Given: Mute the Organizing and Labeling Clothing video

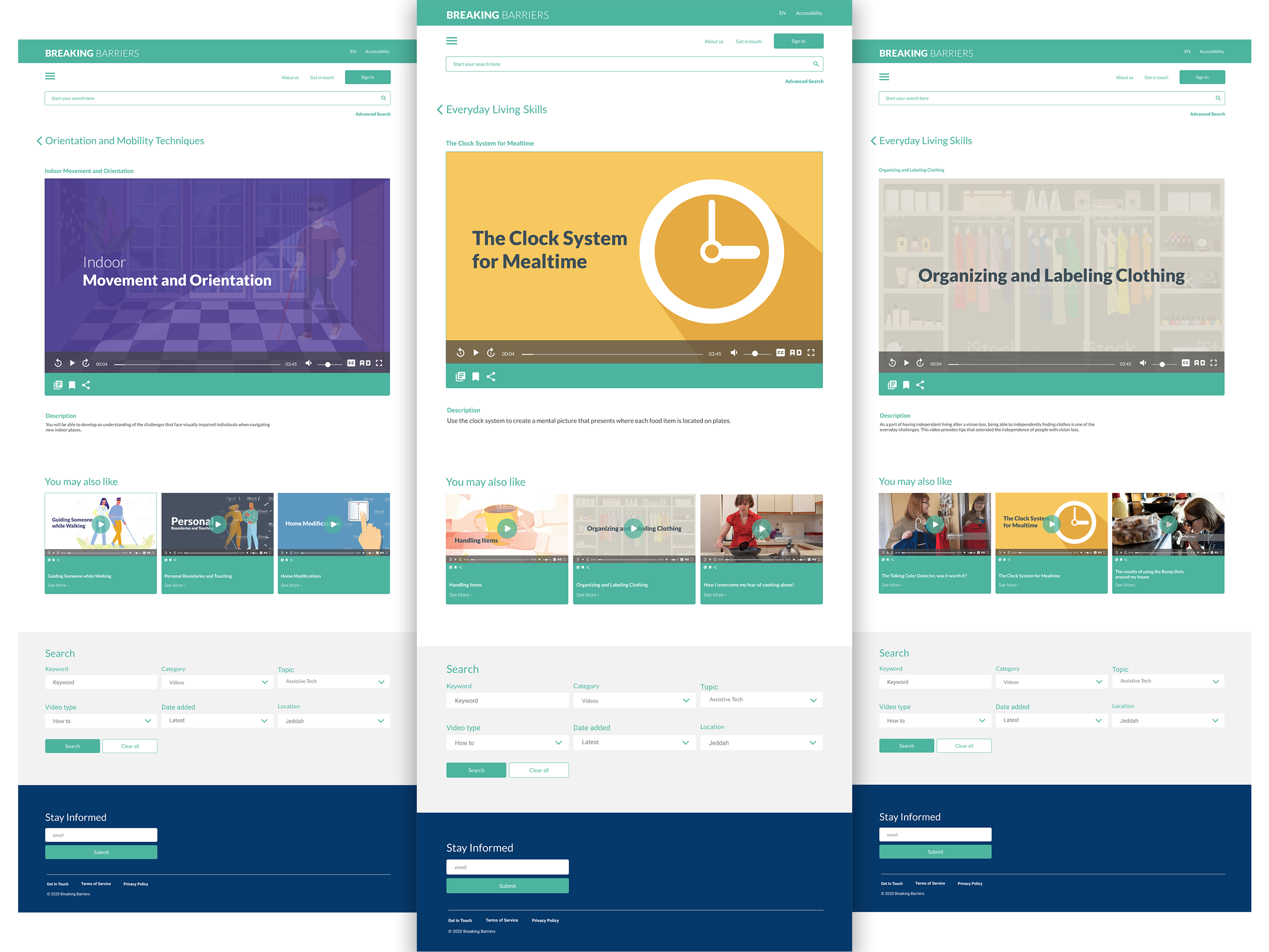Looking at the screenshot, I should pyautogui.click(x=1143, y=363).
